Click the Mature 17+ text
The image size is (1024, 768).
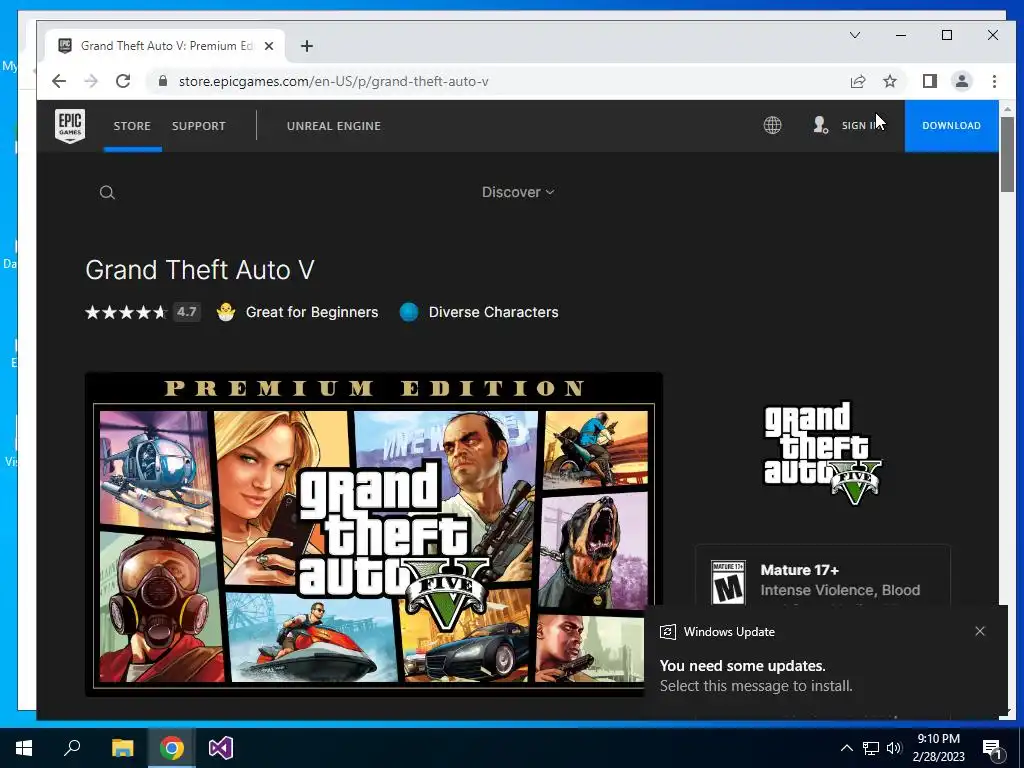[799, 570]
